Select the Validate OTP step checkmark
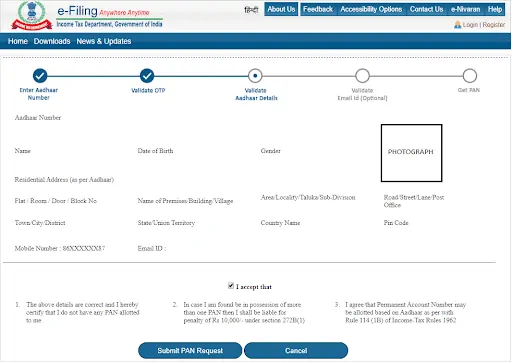 pyautogui.click(x=147, y=76)
